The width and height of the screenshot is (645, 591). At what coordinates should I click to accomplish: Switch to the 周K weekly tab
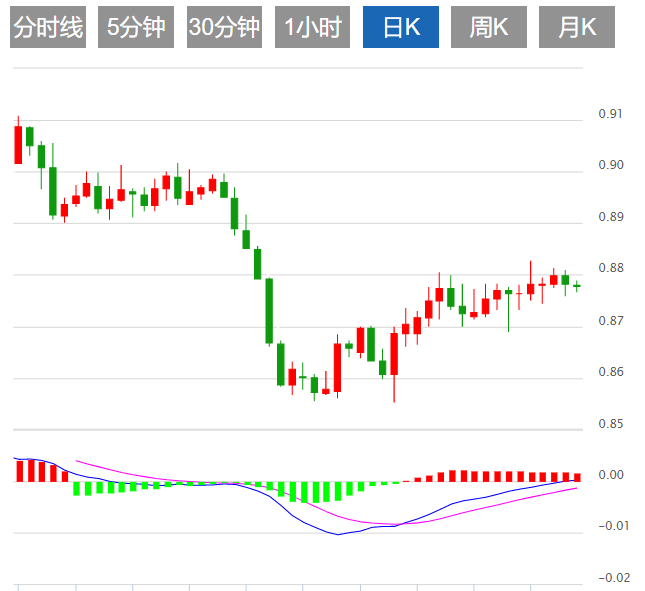pos(489,27)
